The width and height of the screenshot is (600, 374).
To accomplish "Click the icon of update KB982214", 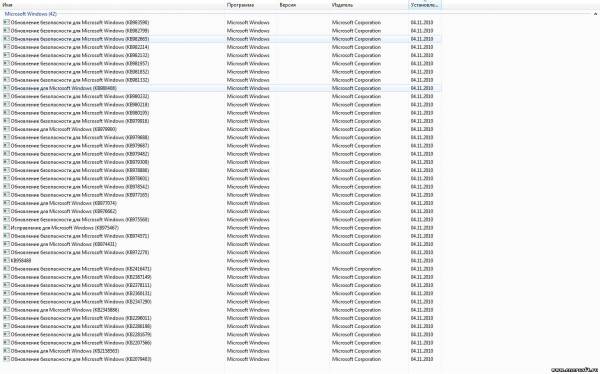I will click(x=6, y=47).
